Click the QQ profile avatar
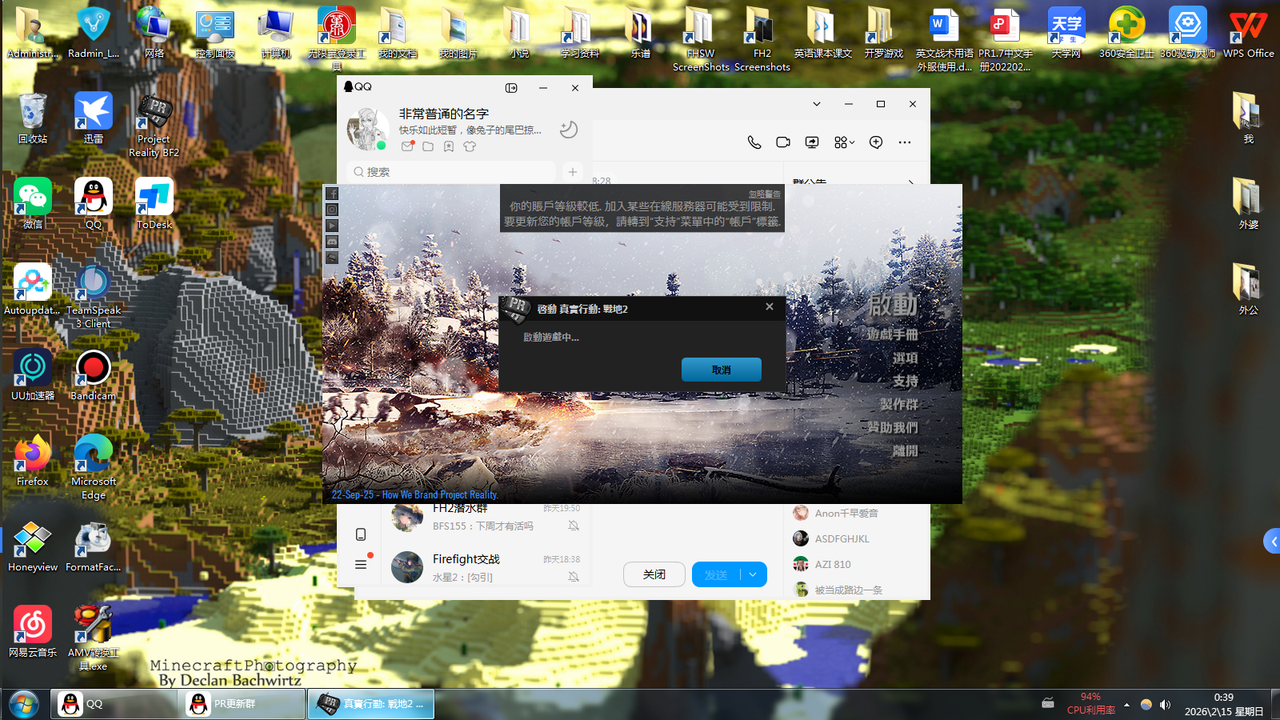 coord(367,130)
